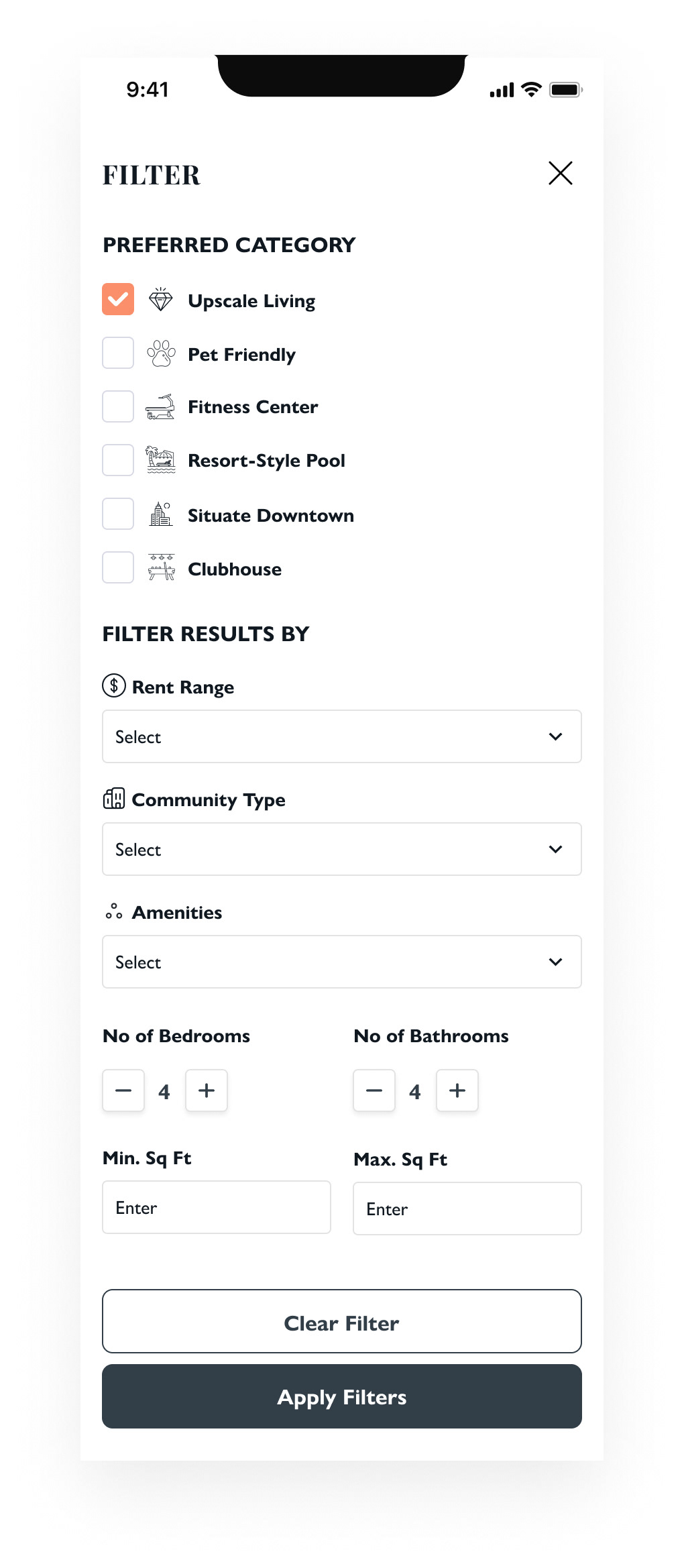Click the treadmill icon for Fitness Center
This screenshot has width=684, height=1568.
point(160,407)
